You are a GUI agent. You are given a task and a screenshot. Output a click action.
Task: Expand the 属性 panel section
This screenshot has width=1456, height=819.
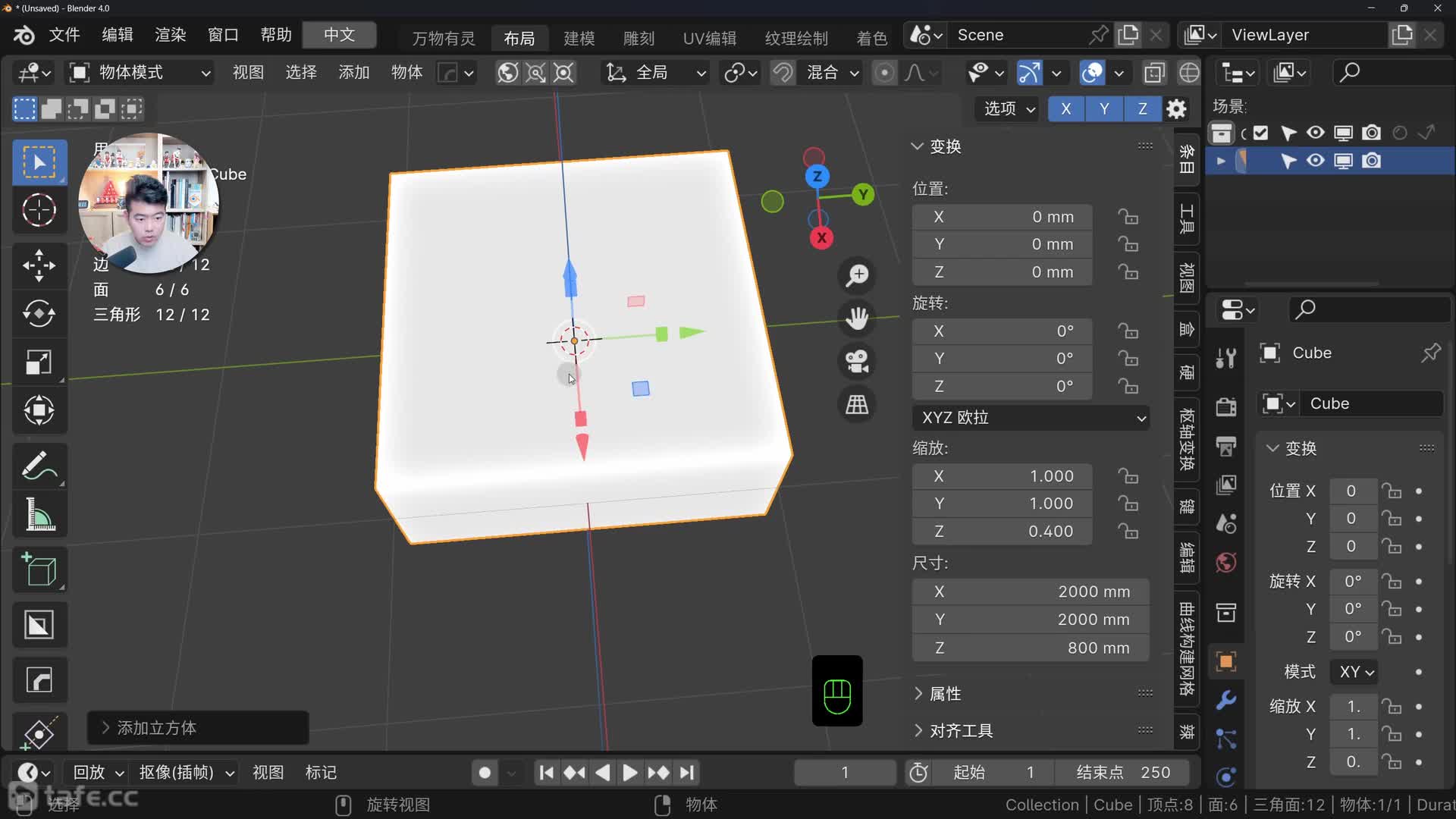945,693
